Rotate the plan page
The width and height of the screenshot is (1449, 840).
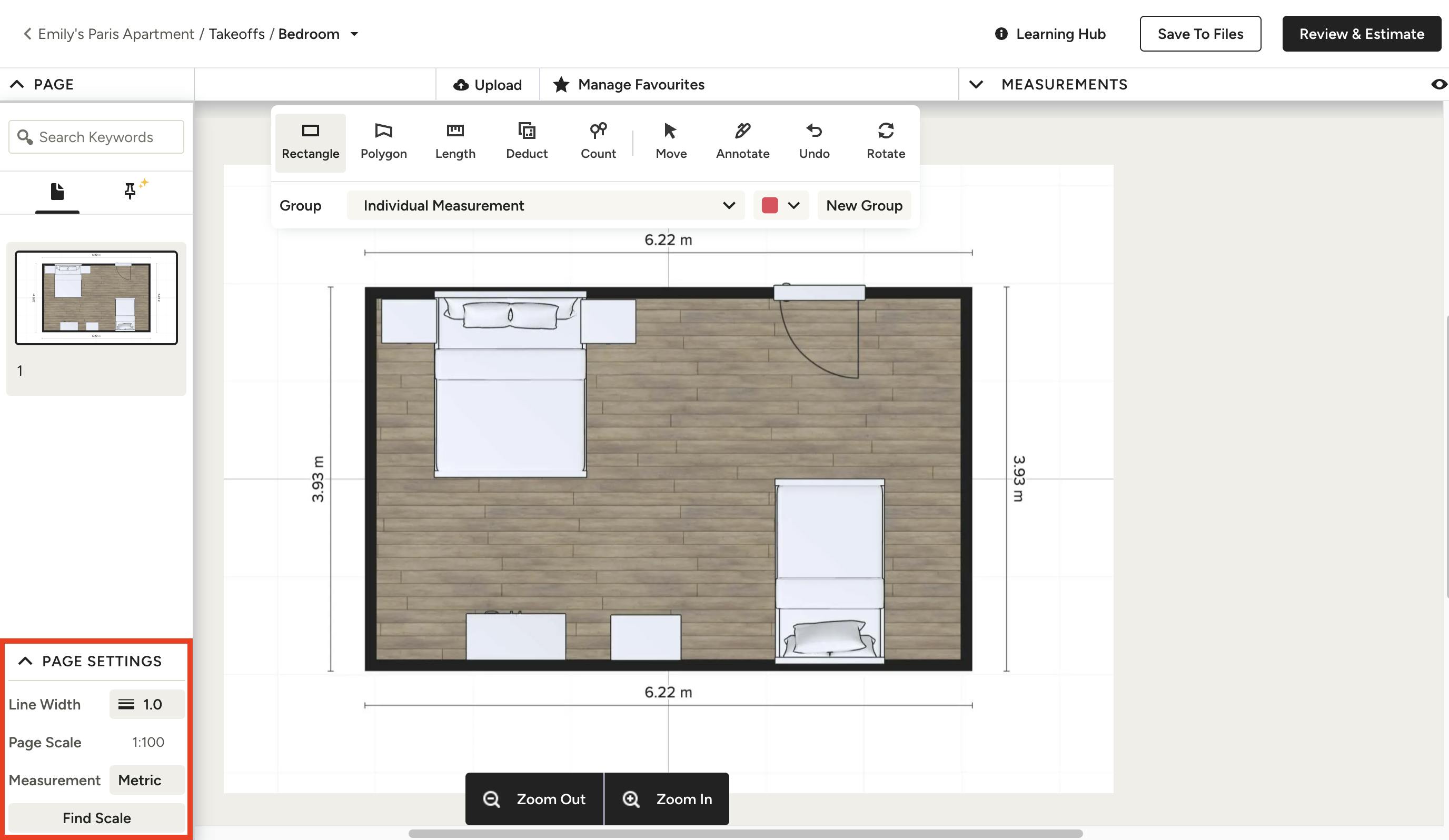tap(886, 142)
